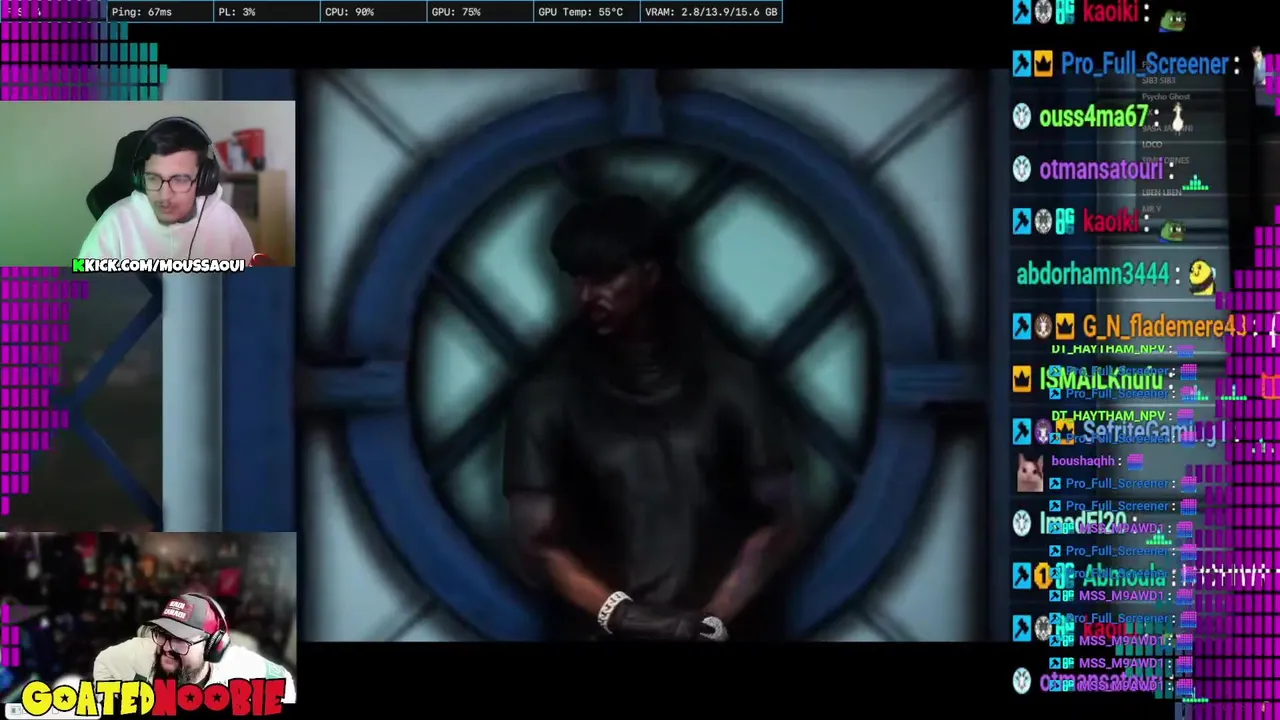Image resolution: width=1280 pixels, height=720 pixels.
Task: Click the crown badge beside the ISMAIL username
Action: click(x=1021, y=379)
